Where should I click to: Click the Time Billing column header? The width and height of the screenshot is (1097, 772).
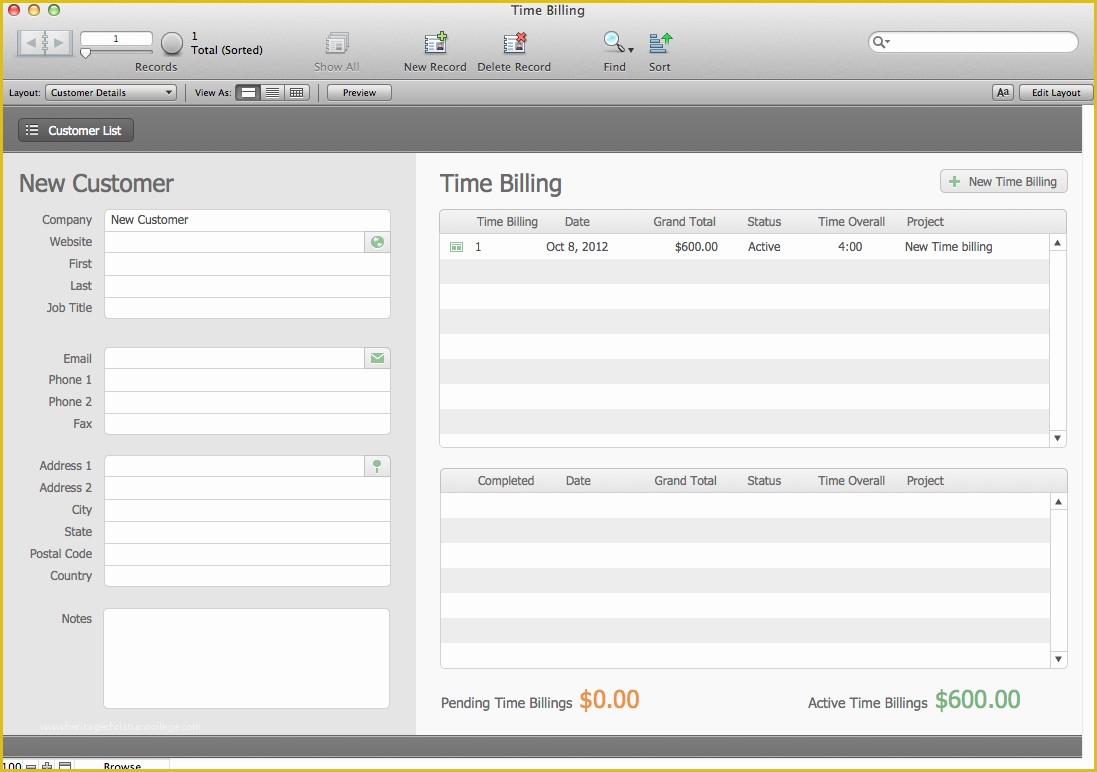pyautogui.click(x=507, y=222)
